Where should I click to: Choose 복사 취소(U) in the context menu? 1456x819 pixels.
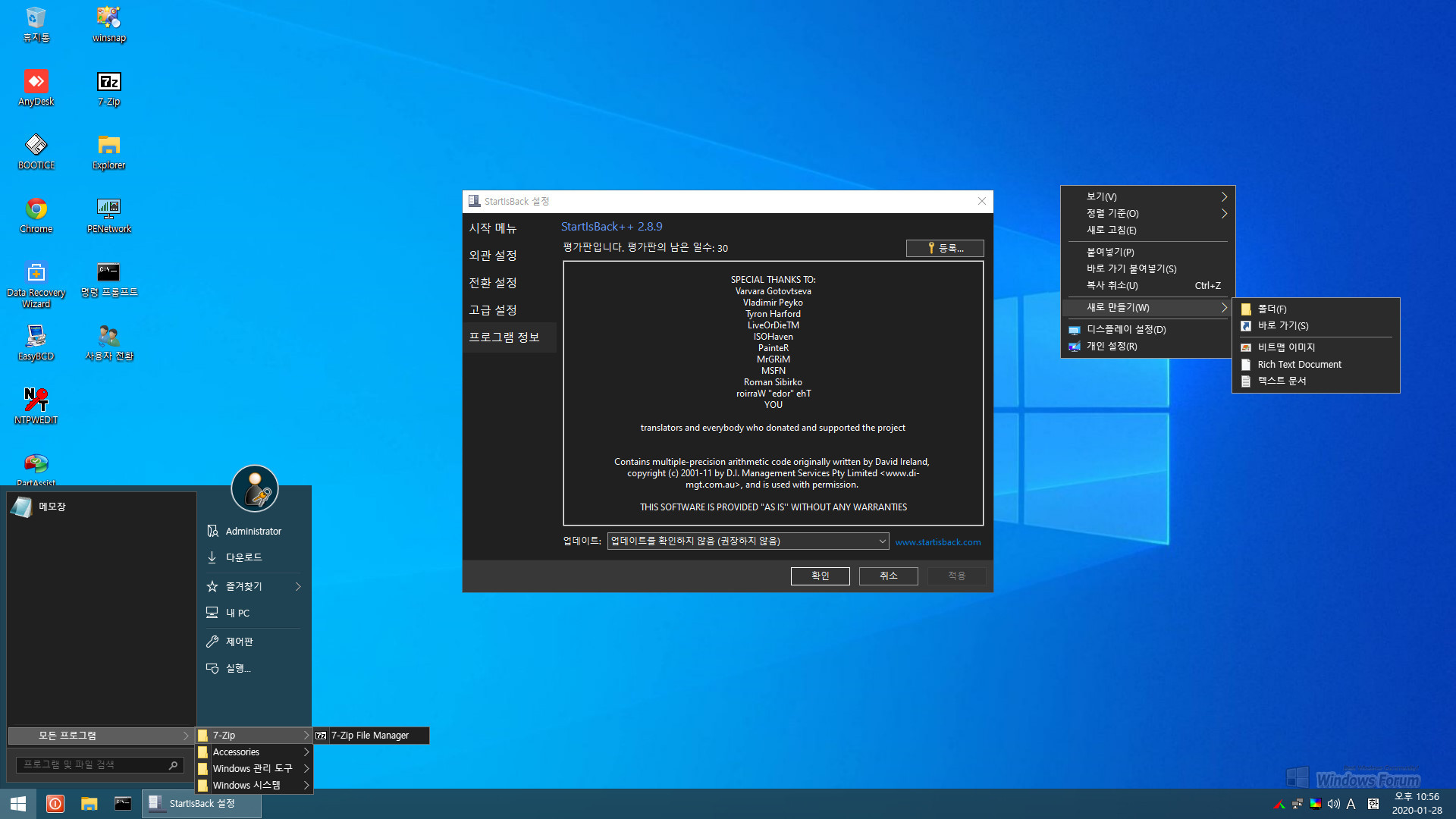click(x=1147, y=286)
